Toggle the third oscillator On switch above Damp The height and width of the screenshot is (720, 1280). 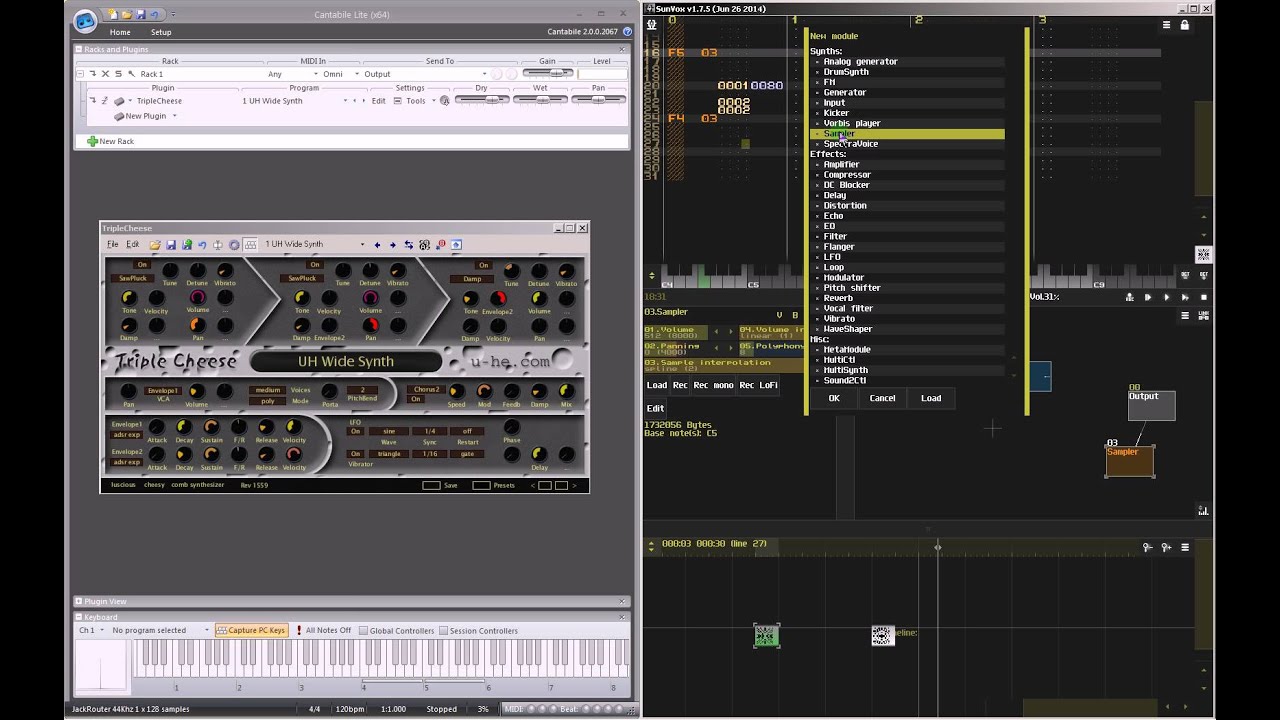pyautogui.click(x=483, y=265)
